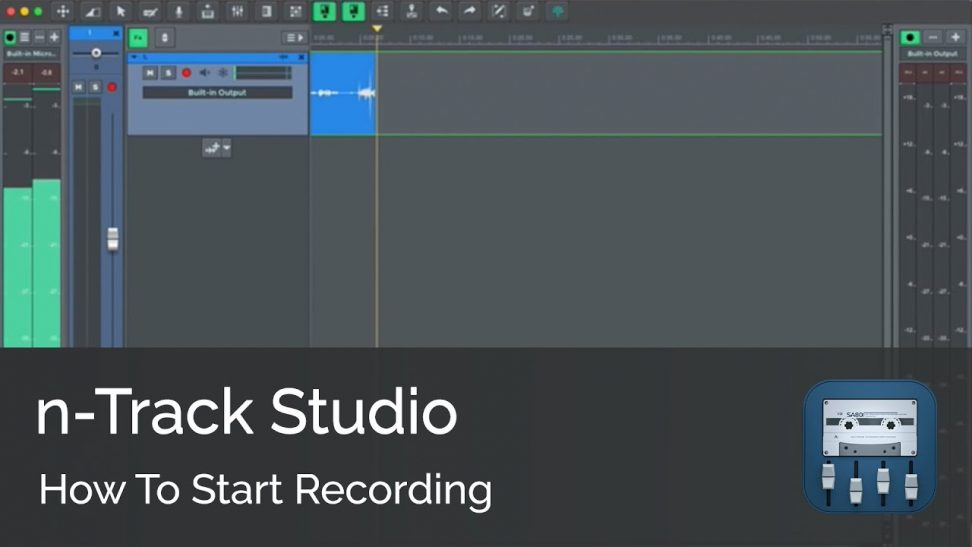Collapse the track using header triangle
Image resolution: width=972 pixels, height=547 pixels.
135,58
